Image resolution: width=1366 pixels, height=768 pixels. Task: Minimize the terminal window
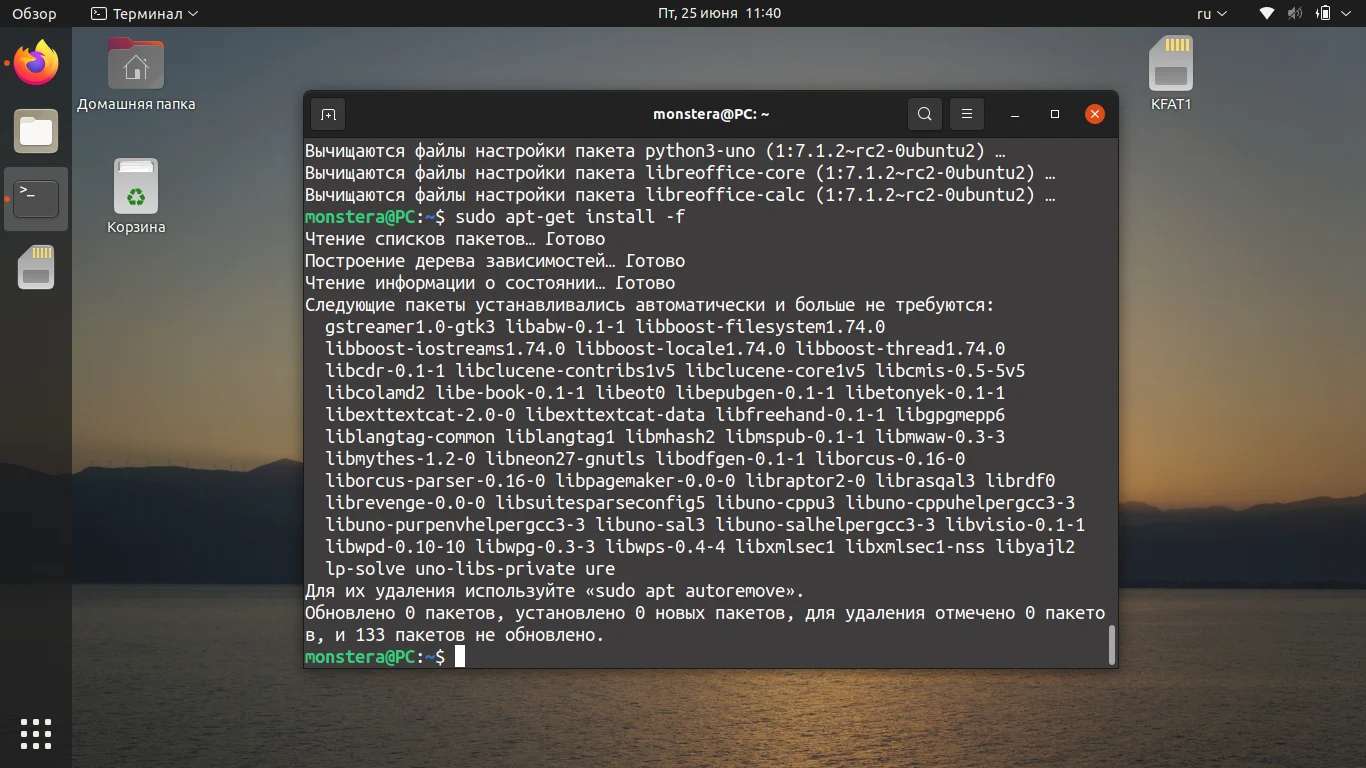coord(1015,114)
